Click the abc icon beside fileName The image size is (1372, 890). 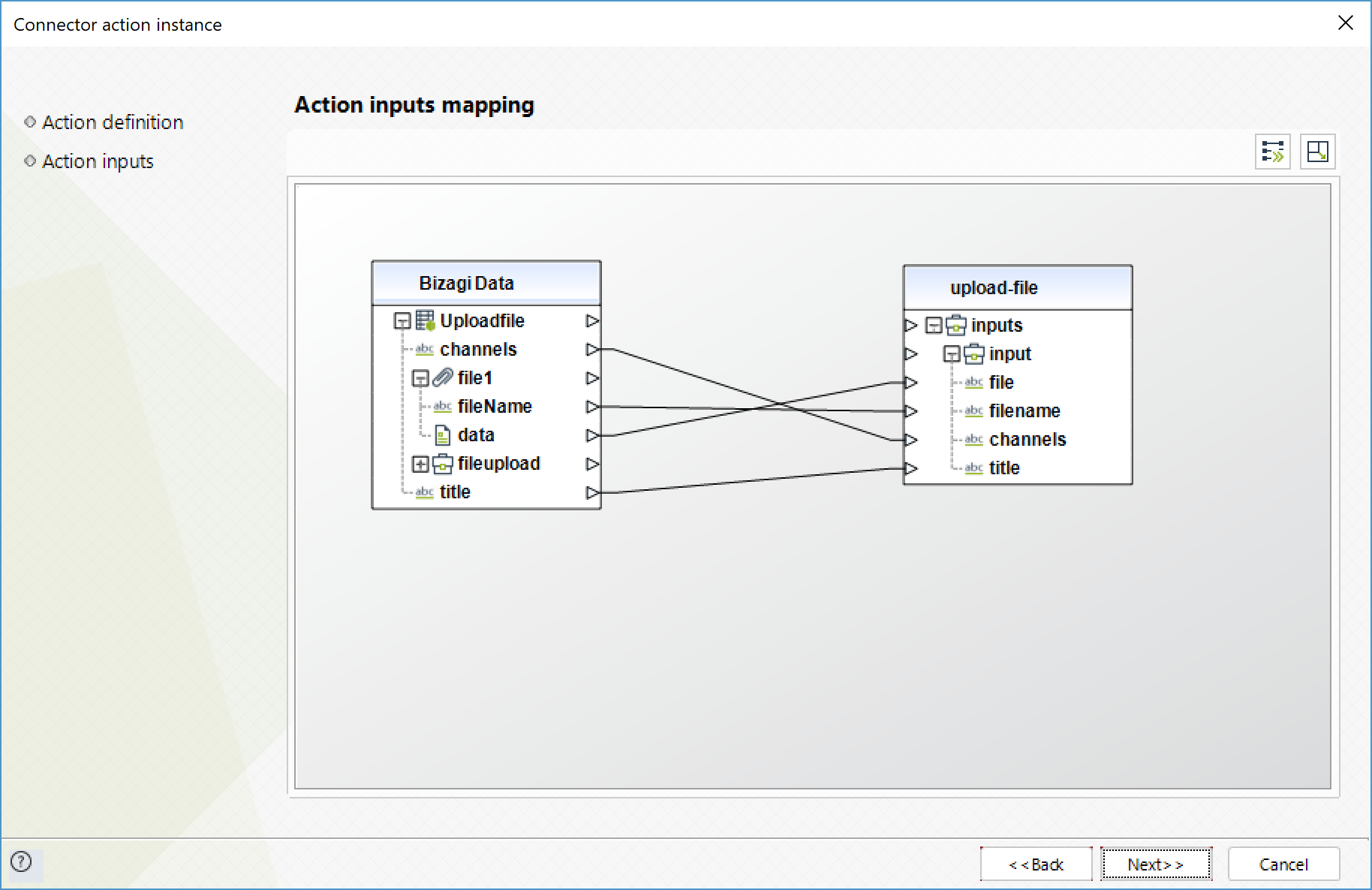click(x=443, y=407)
